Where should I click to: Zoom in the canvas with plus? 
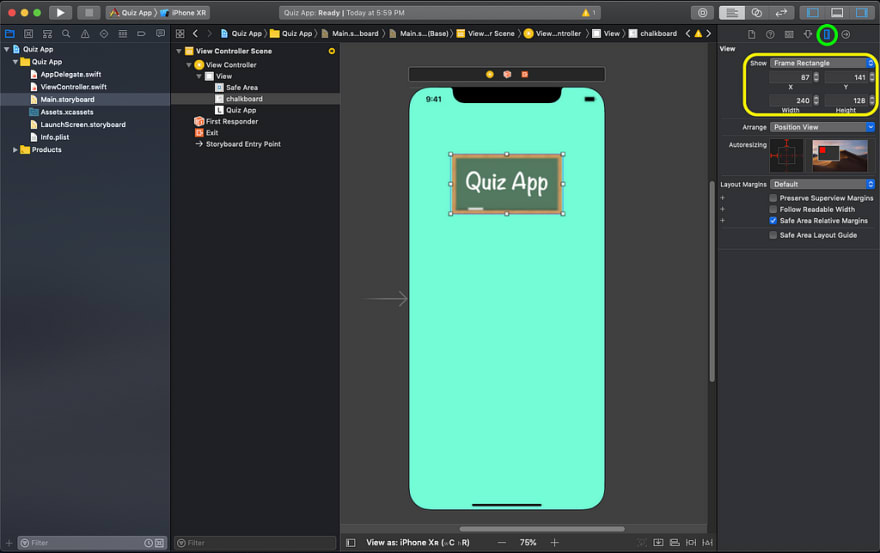point(554,542)
